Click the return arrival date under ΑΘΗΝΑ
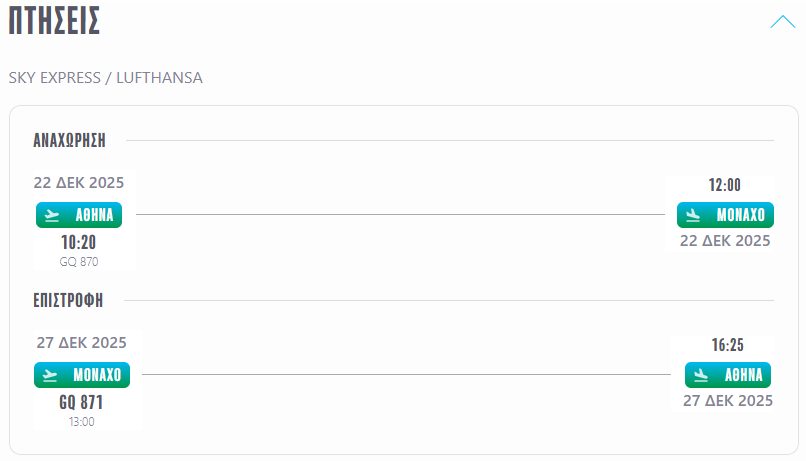 pyautogui.click(x=728, y=401)
